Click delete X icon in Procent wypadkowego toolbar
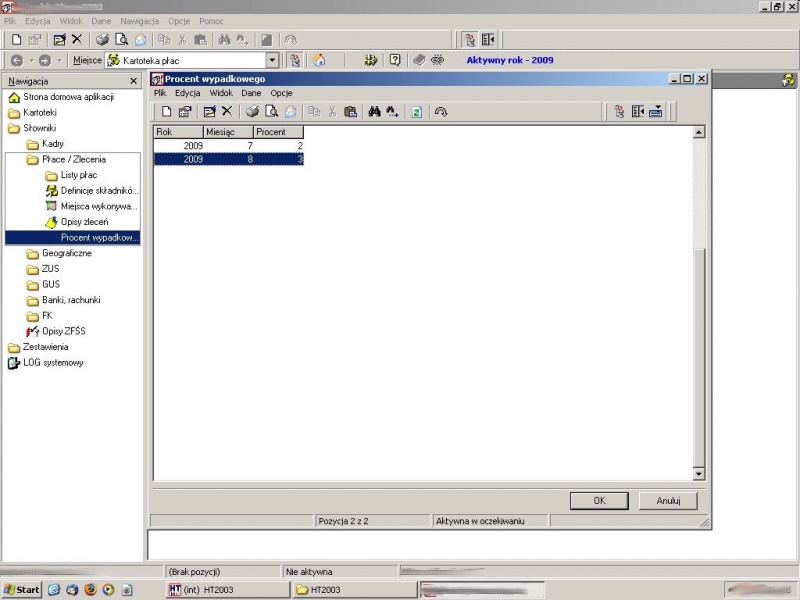Screen dimensions: 800x600 point(227,111)
